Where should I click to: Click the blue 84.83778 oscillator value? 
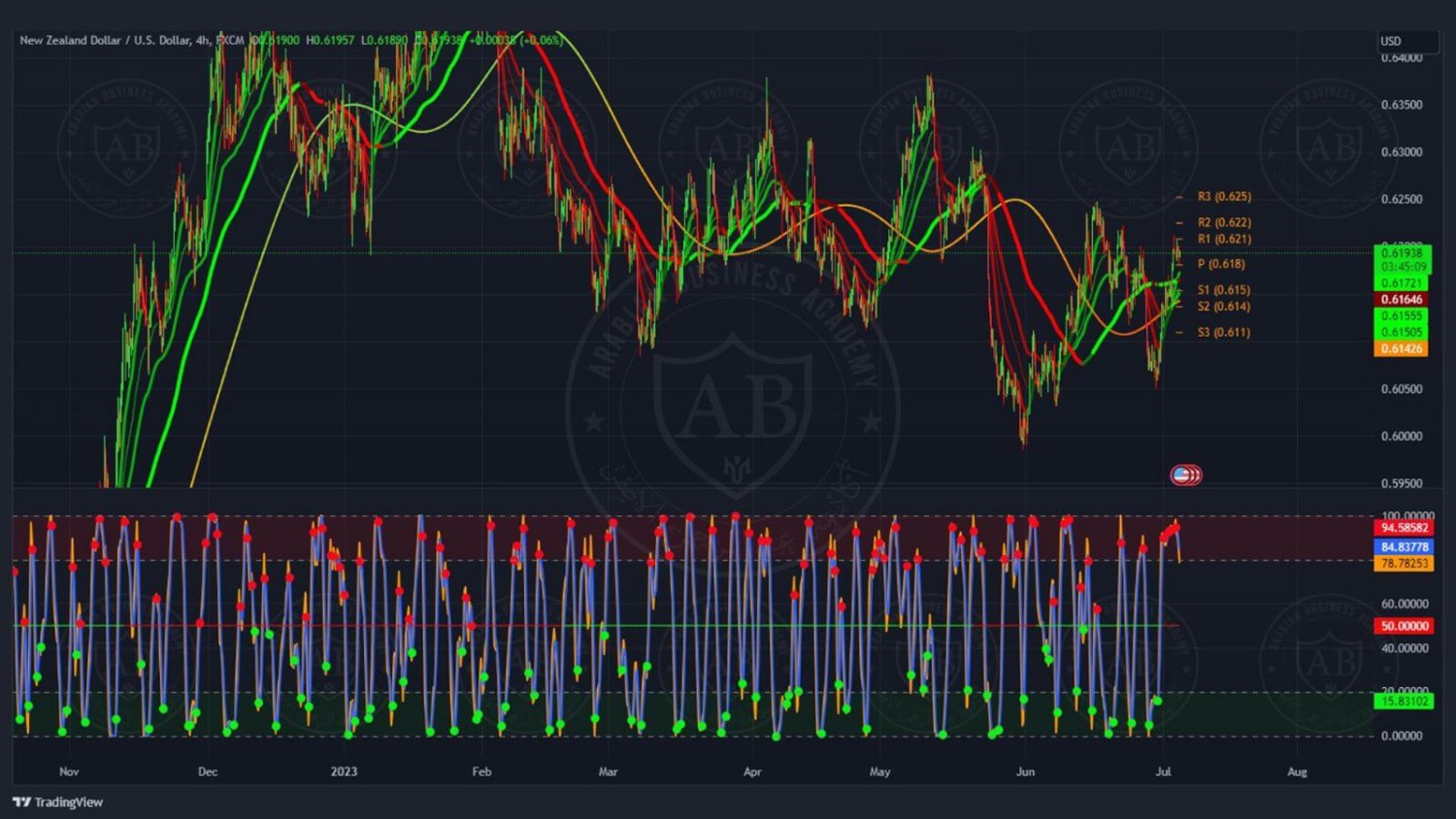coord(1405,547)
